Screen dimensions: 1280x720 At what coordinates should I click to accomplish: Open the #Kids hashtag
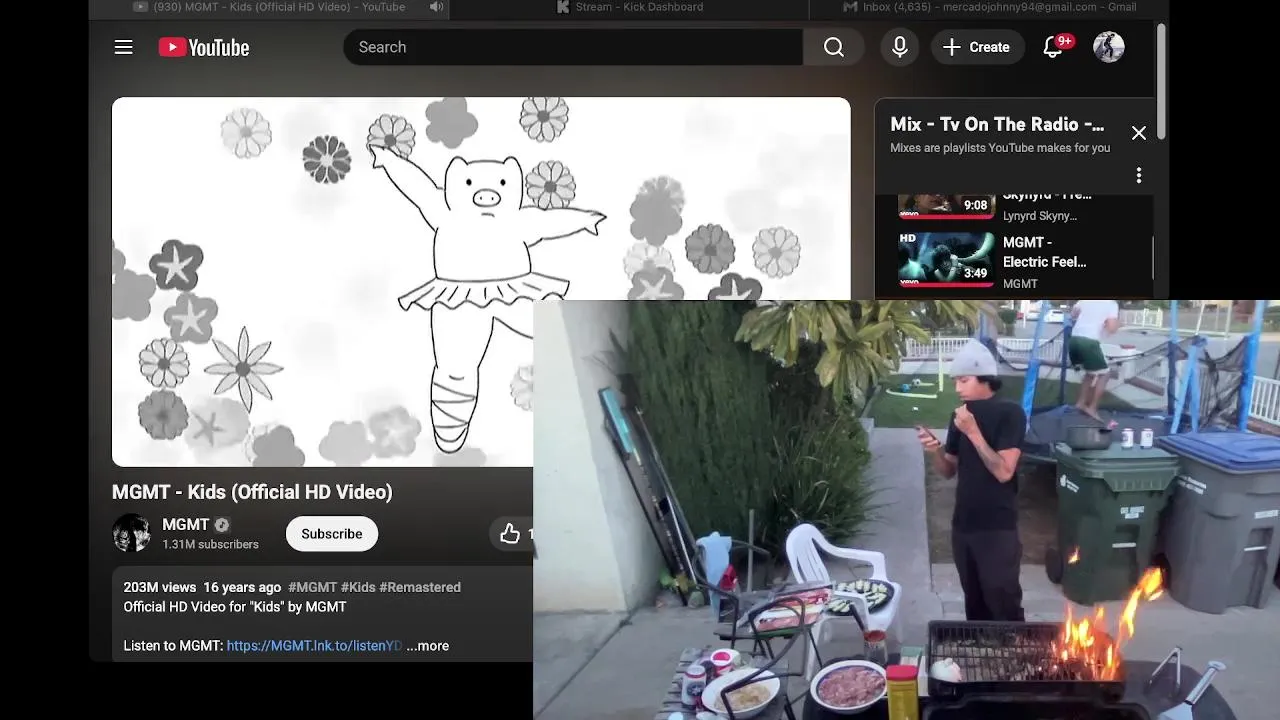click(358, 588)
